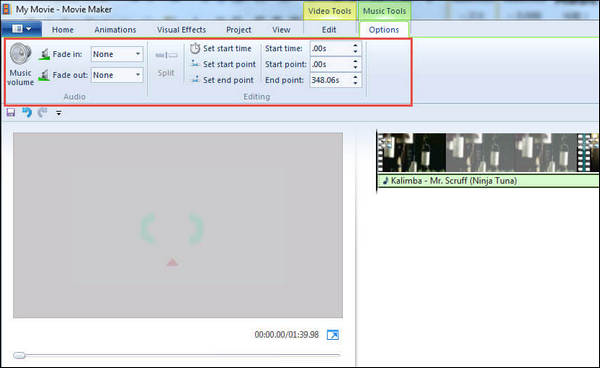The image size is (600, 368).
Task: Click the preview monitor area
Action: click(x=178, y=225)
